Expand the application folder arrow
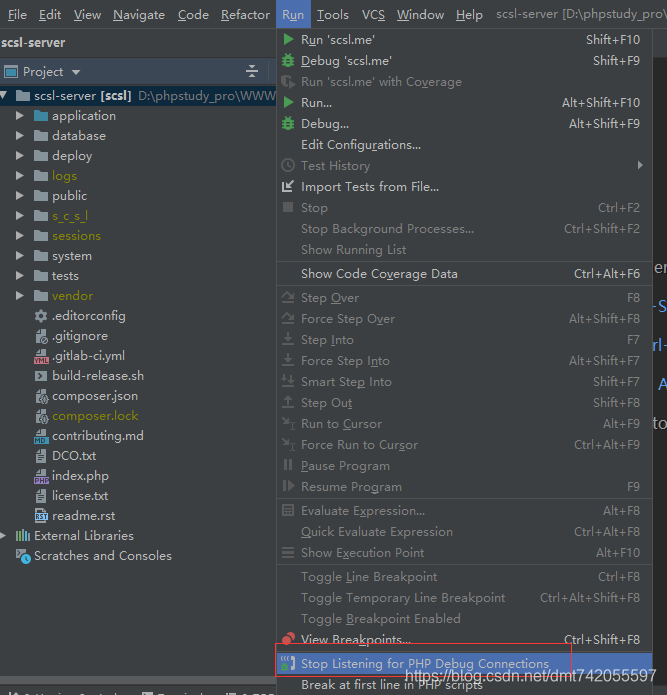 point(20,116)
